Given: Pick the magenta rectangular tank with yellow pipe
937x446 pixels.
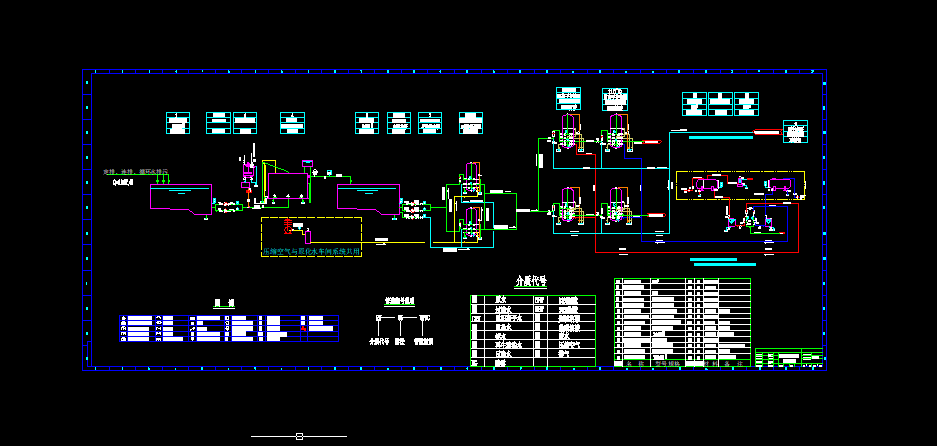Looking at the screenshot, I should point(288,186).
